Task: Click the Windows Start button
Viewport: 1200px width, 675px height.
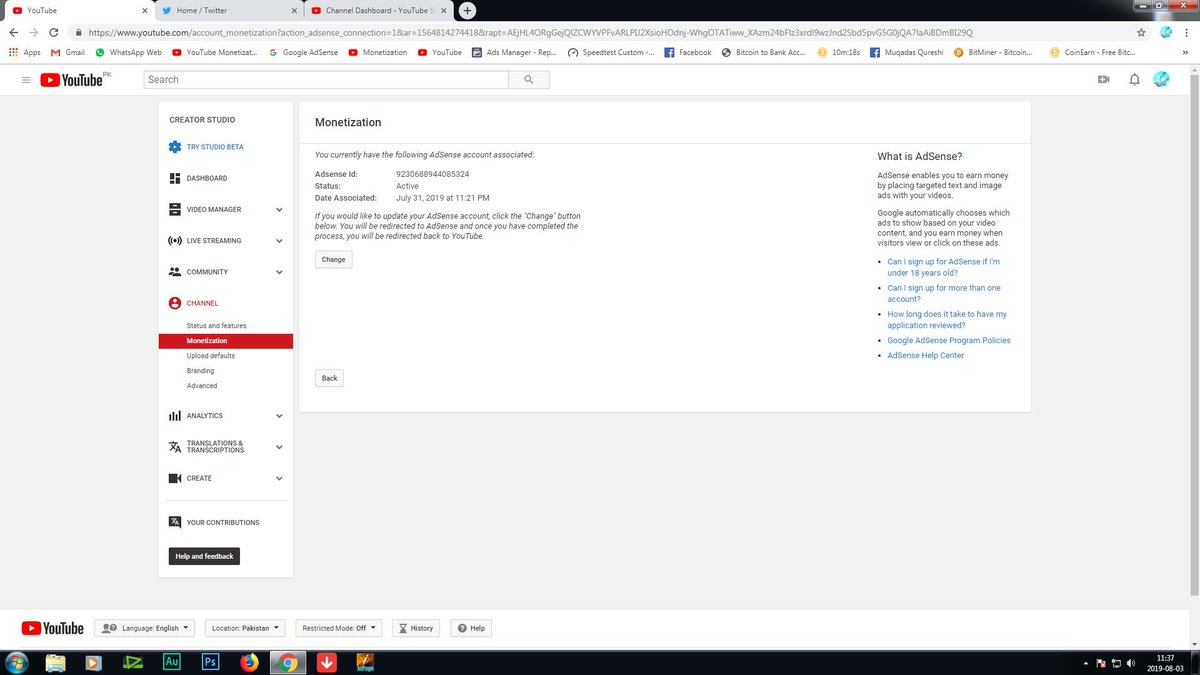Action: tap(17, 661)
